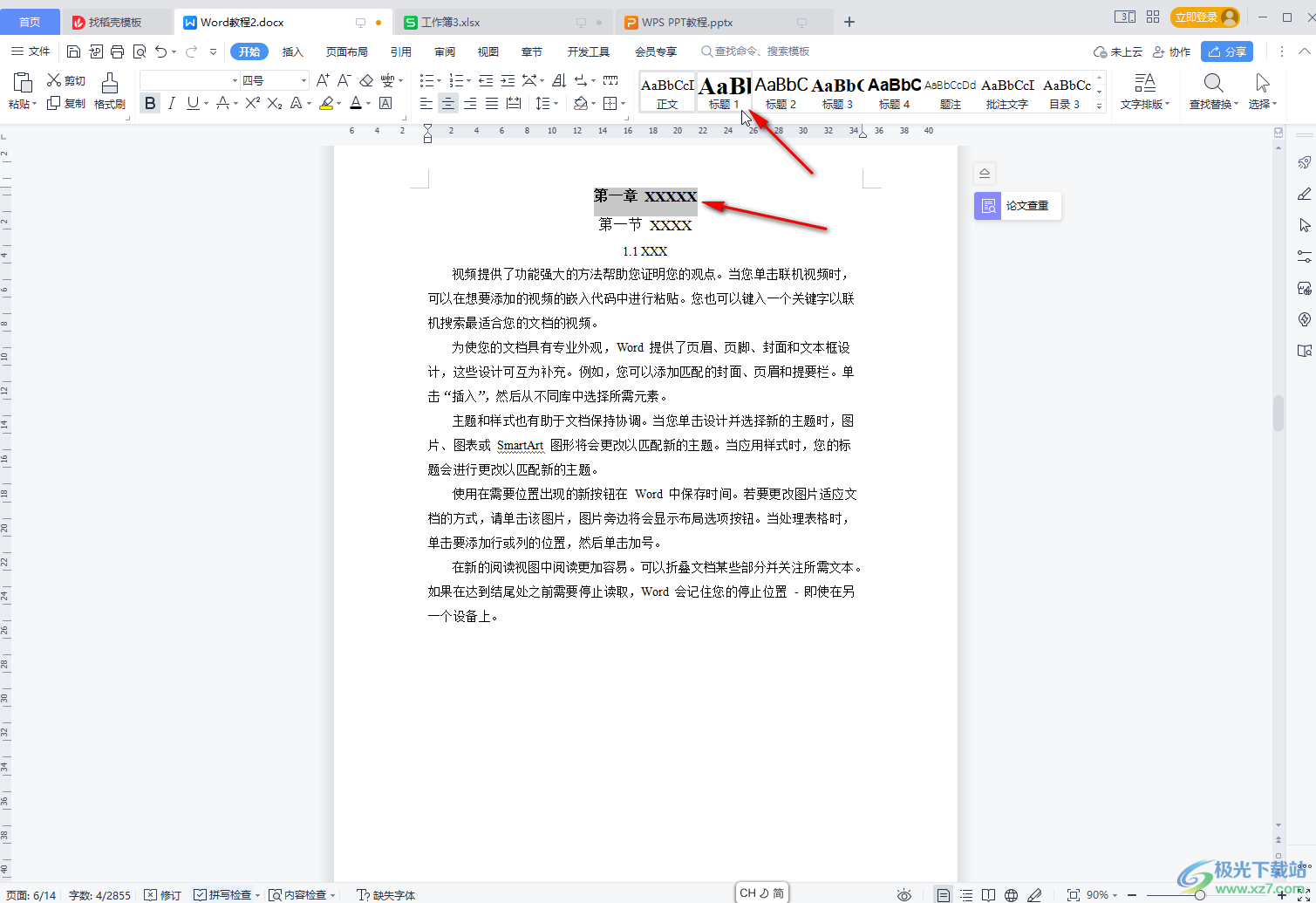Toggle Bold formatting
This screenshot has height=903, width=1316.
point(150,104)
